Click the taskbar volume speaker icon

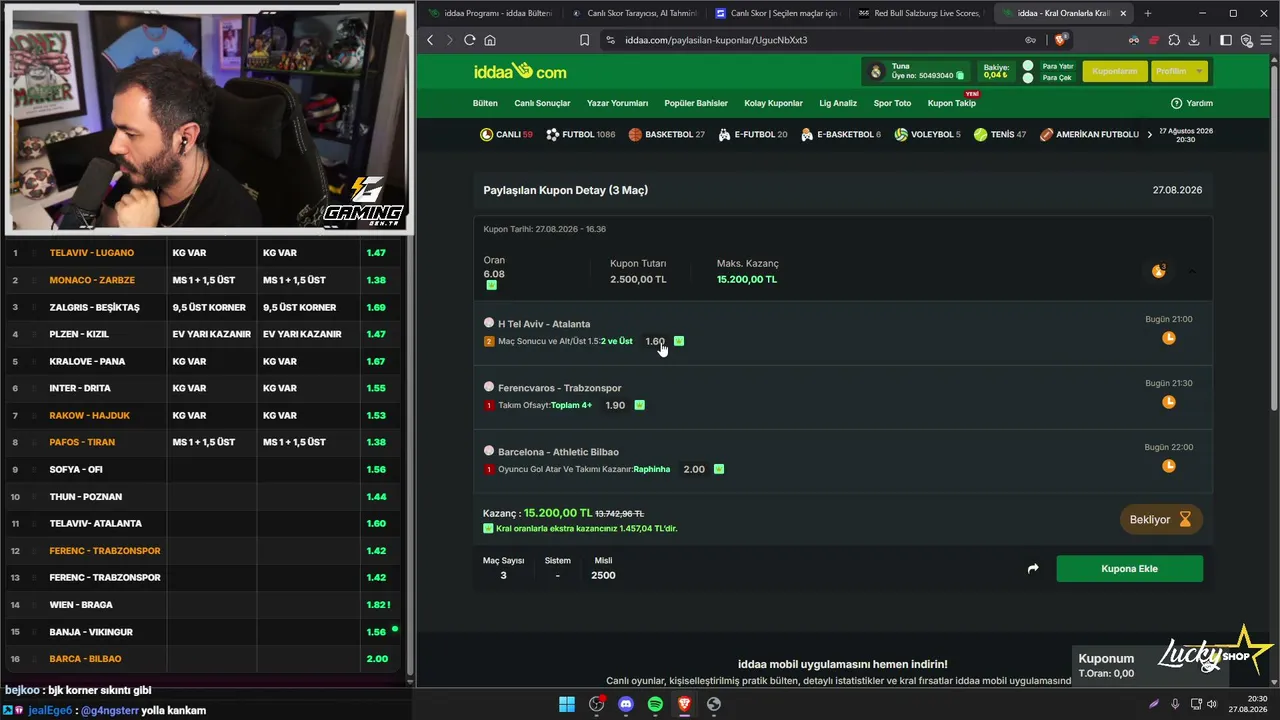pyautogui.click(x=1212, y=704)
